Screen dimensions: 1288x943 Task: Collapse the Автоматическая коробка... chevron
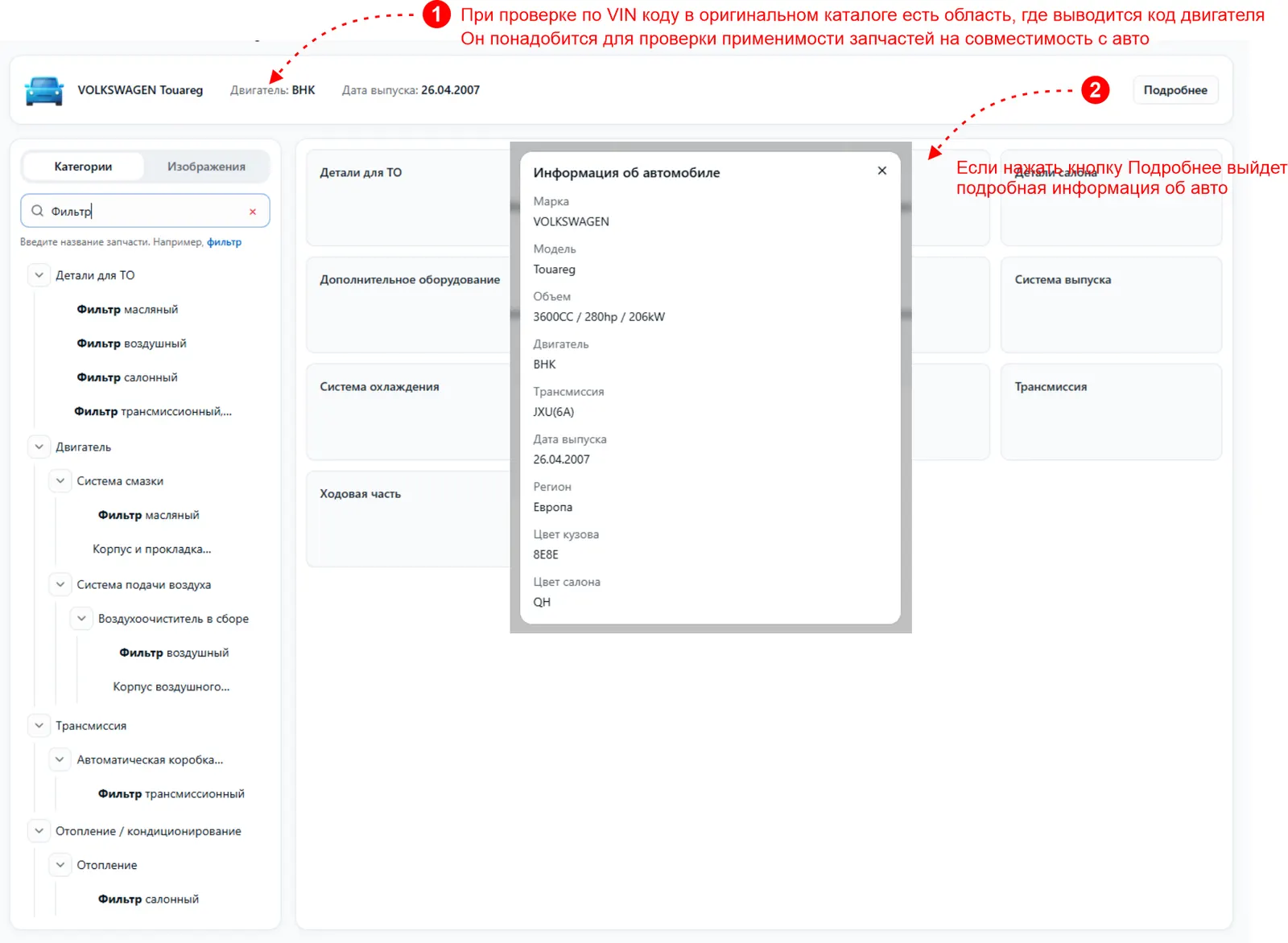click(x=60, y=760)
